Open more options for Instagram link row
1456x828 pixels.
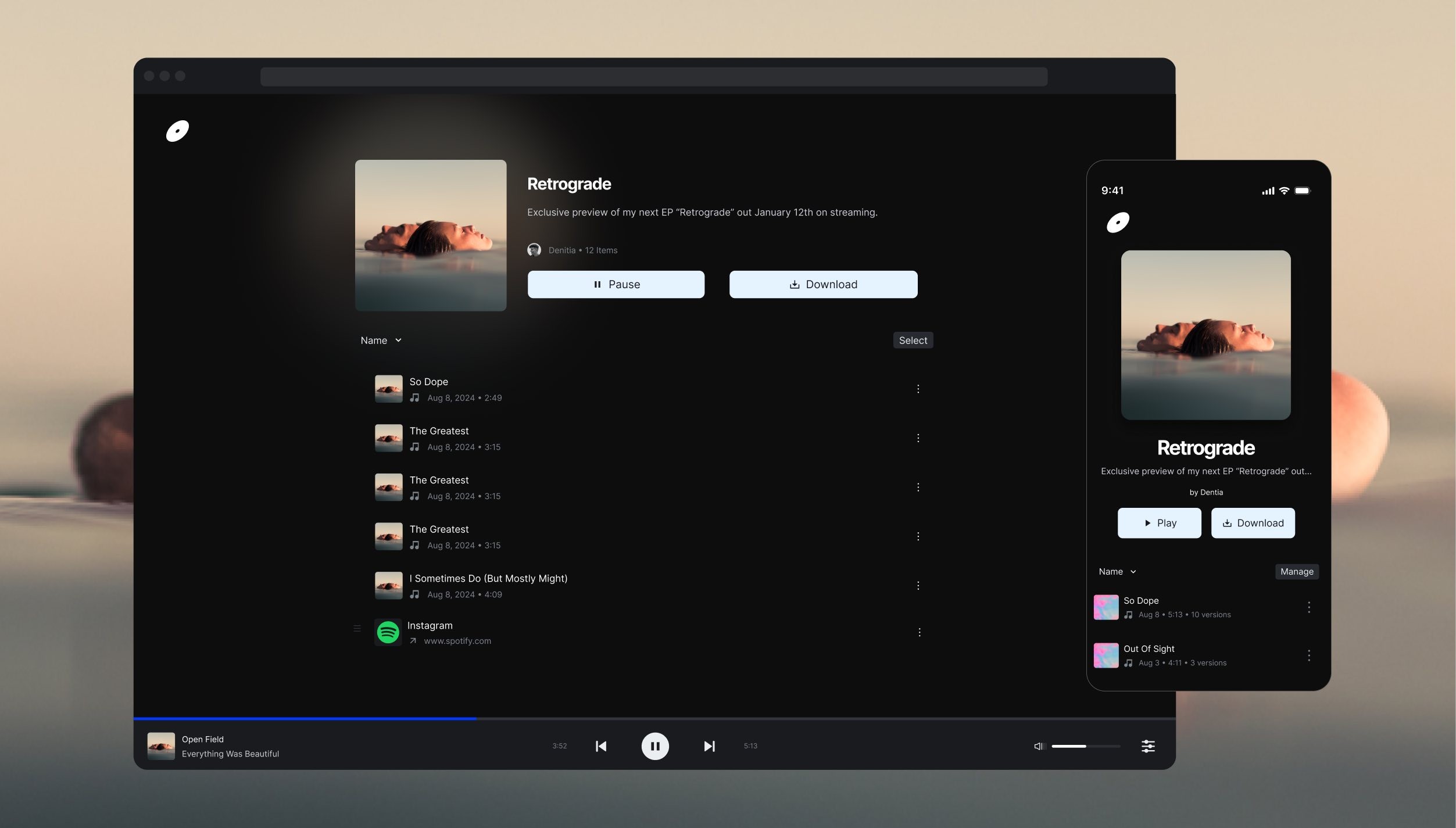(x=919, y=632)
